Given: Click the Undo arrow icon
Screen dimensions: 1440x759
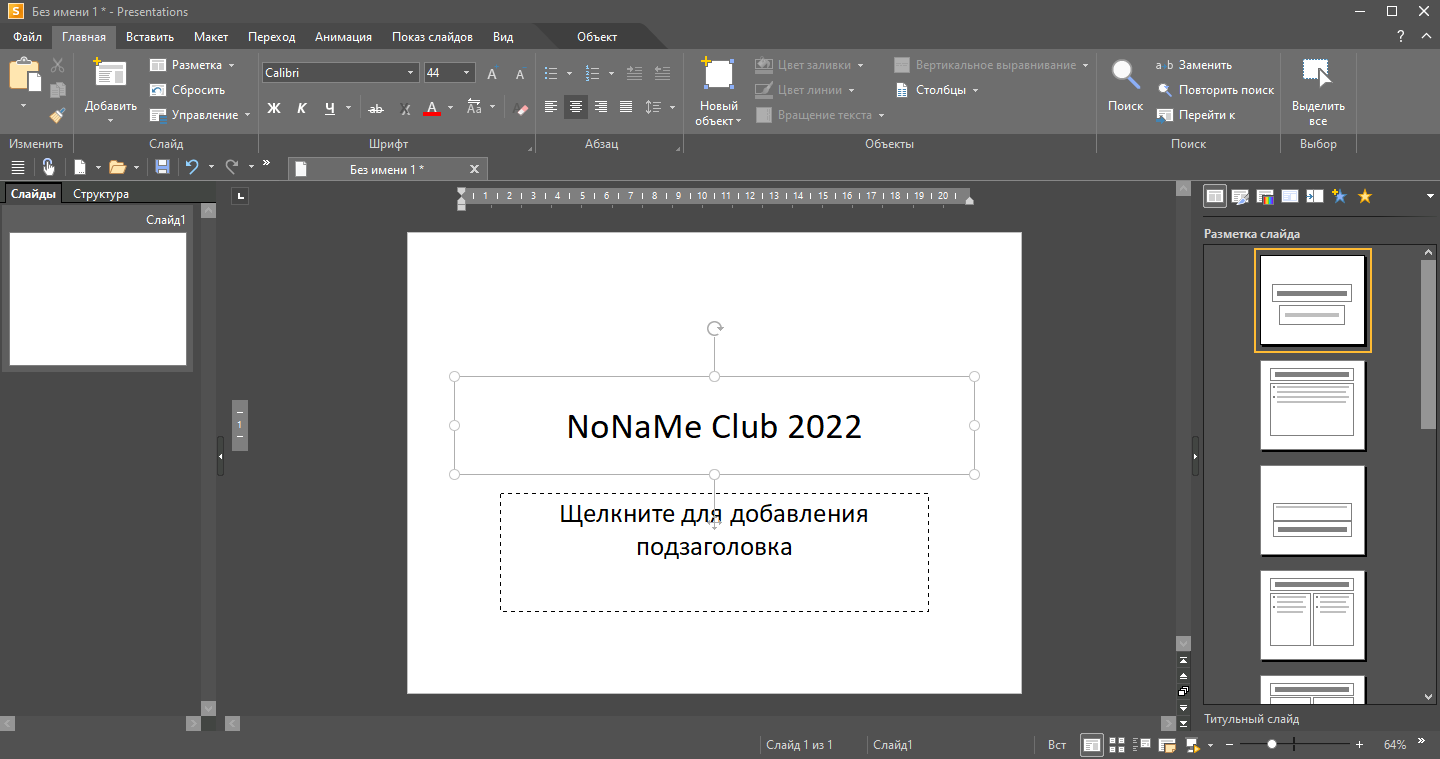Looking at the screenshot, I should [x=192, y=167].
